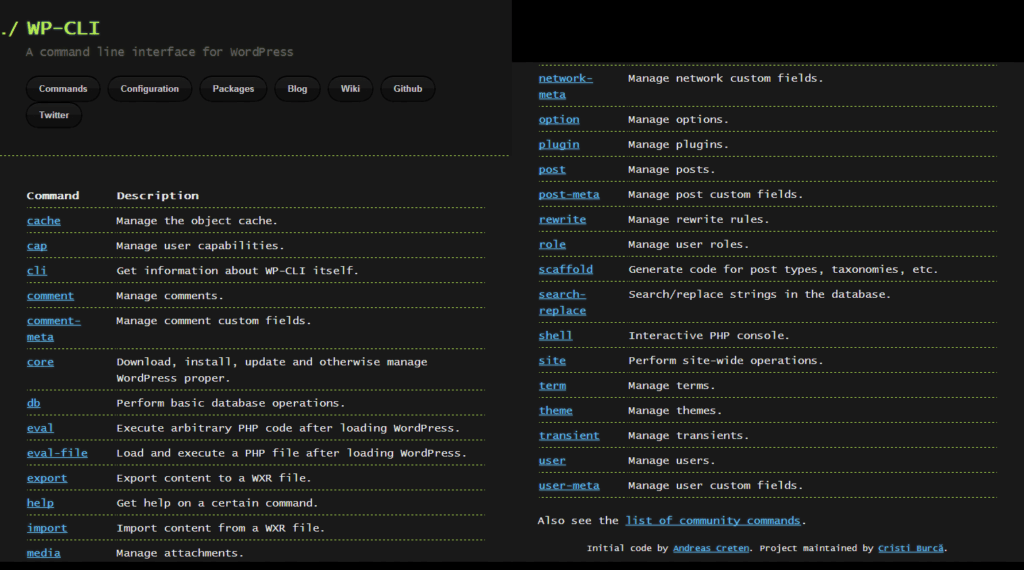1024x570 pixels.
Task: Open the scaffold command link
Action: click(x=566, y=269)
